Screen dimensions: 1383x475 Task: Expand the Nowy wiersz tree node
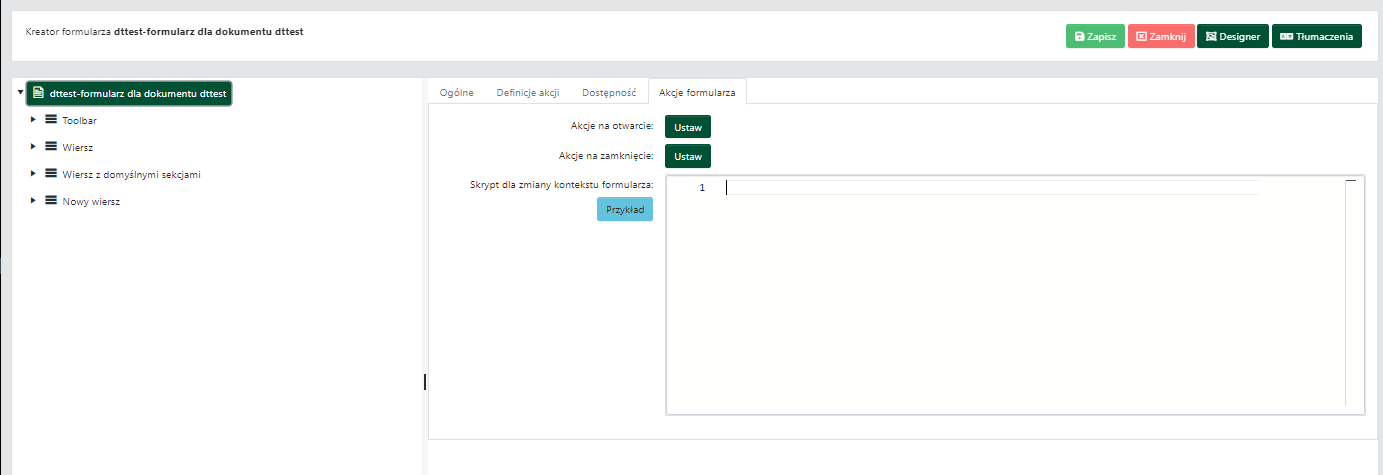[x=33, y=201]
